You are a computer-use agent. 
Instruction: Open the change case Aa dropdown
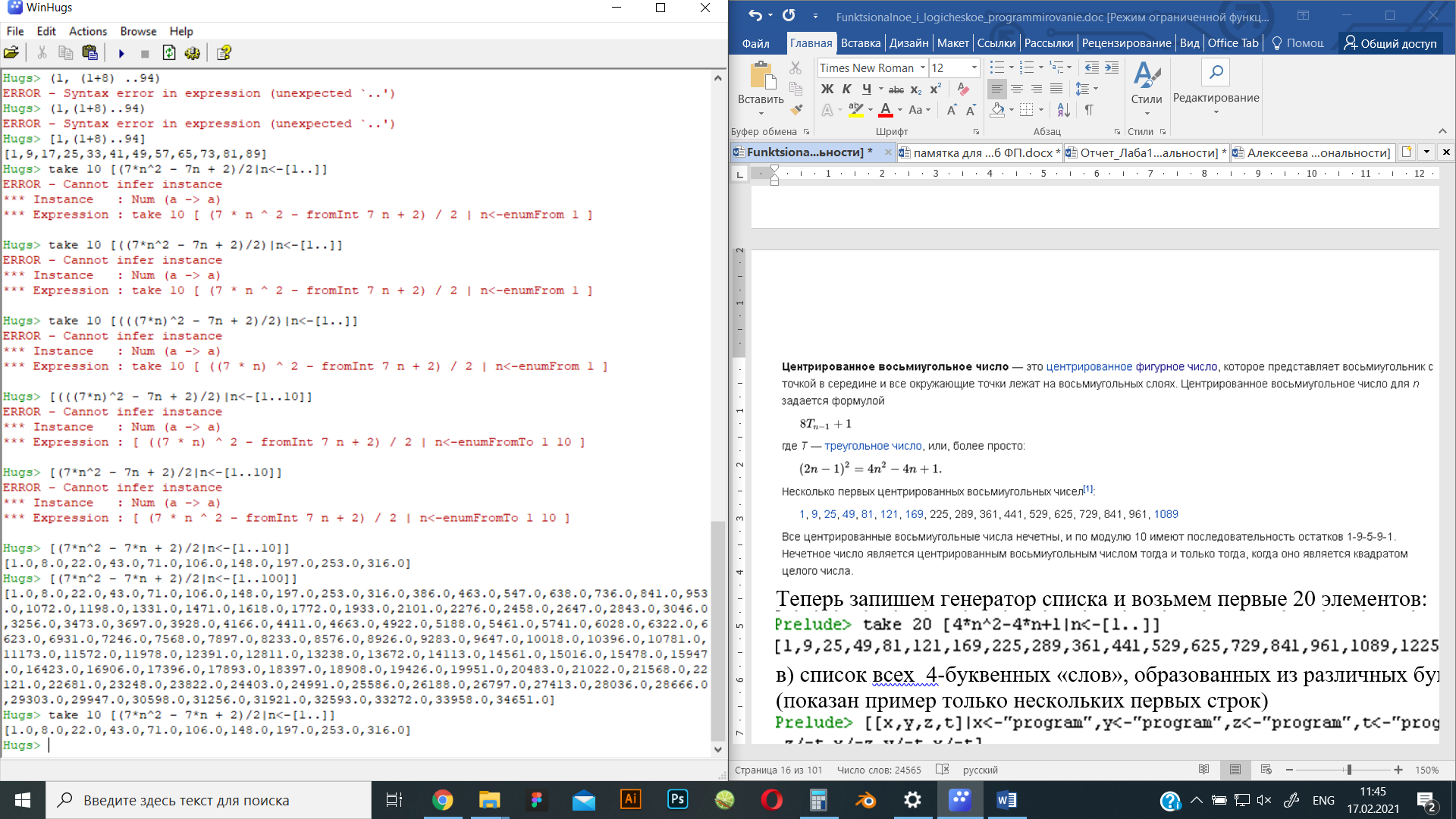tap(919, 111)
